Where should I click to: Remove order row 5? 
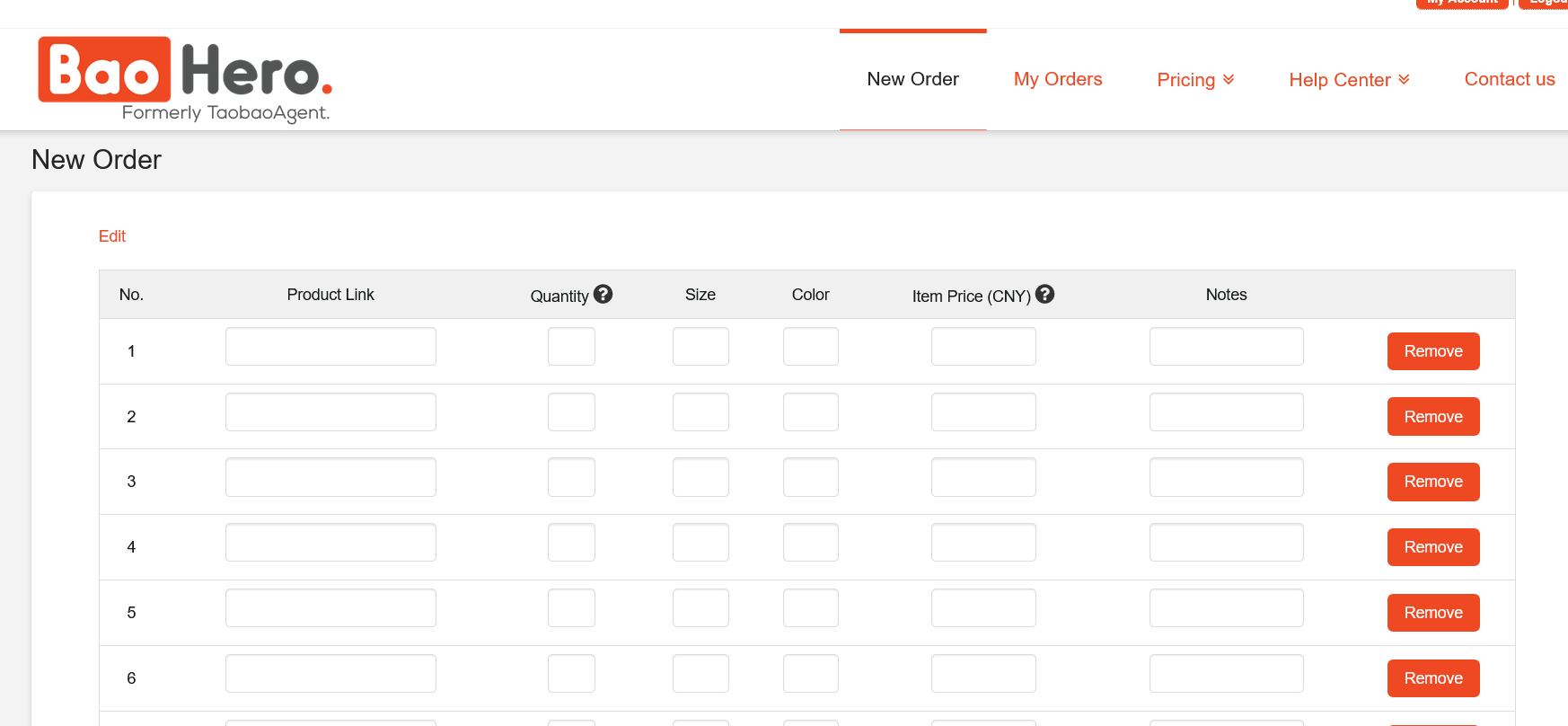pos(1433,613)
